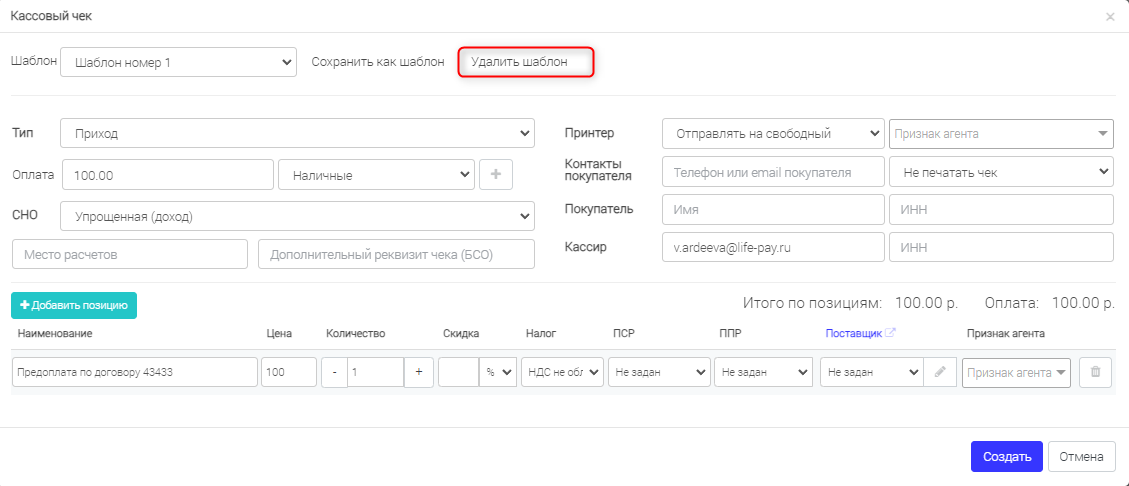Open the Наличные payment method dropdown
Screen dimensions: 1129x486
pyautogui.click(x=377, y=175)
